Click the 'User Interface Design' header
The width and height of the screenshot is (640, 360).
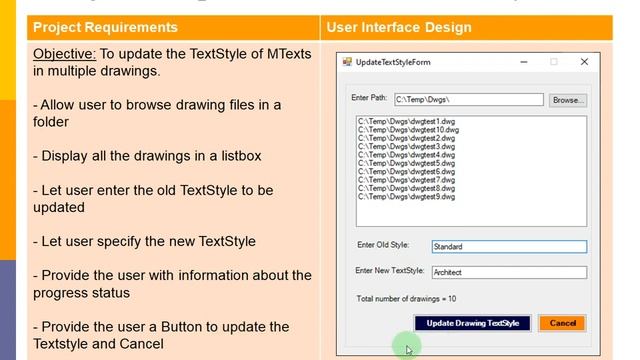(x=399, y=27)
